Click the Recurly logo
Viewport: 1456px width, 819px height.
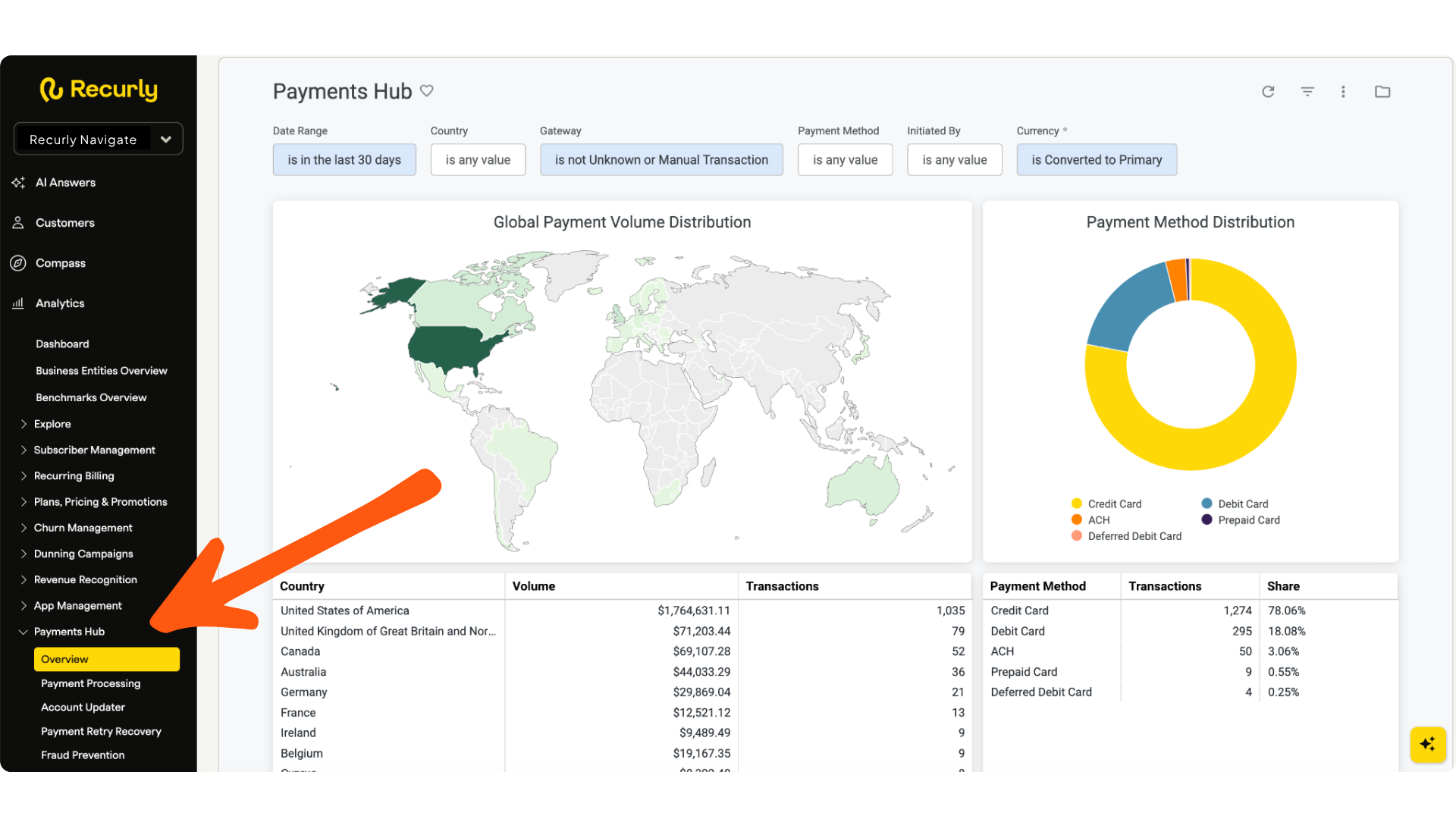tap(99, 89)
